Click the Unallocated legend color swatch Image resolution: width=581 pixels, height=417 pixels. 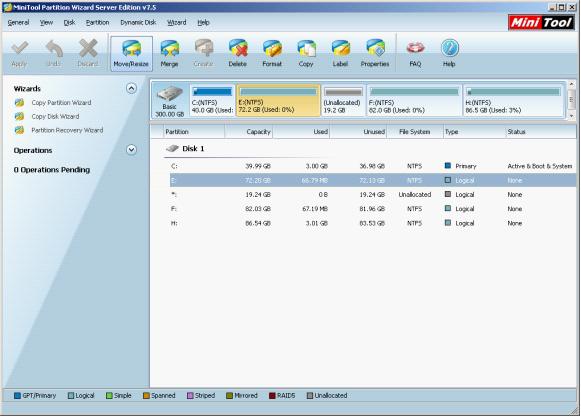pyautogui.click(x=310, y=396)
